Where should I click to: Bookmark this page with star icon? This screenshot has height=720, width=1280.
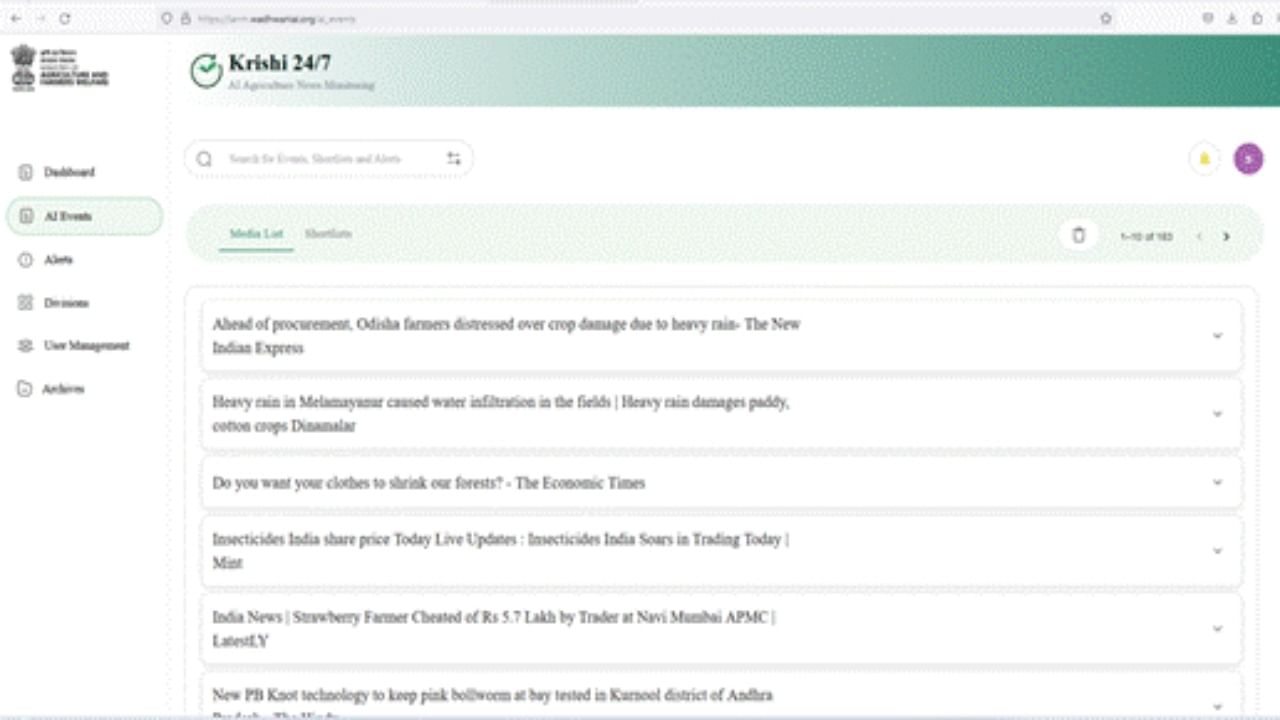click(x=1106, y=18)
